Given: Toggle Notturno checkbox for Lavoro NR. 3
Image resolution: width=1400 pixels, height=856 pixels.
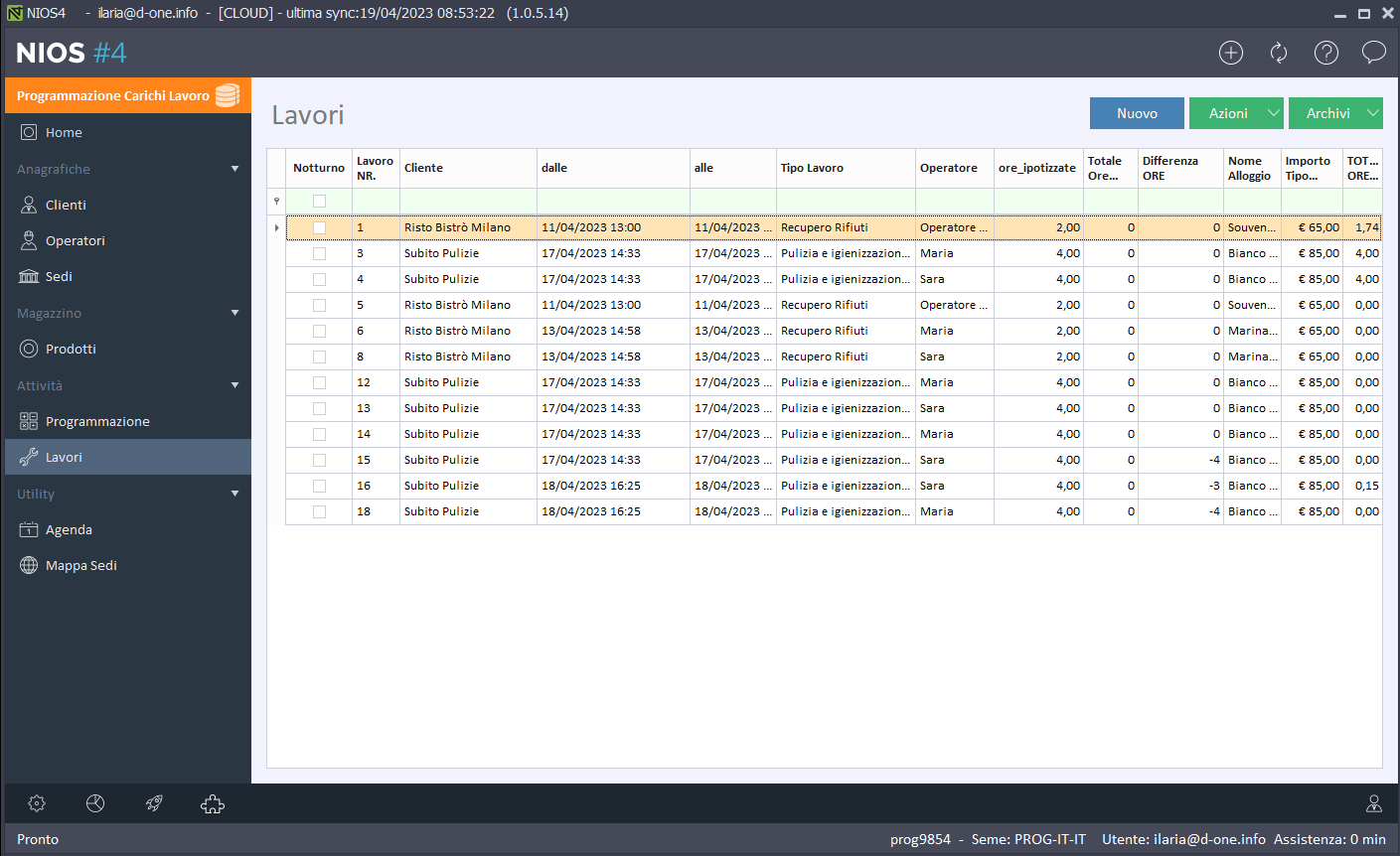Looking at the screenshot, I should click(x=319, y=253).
